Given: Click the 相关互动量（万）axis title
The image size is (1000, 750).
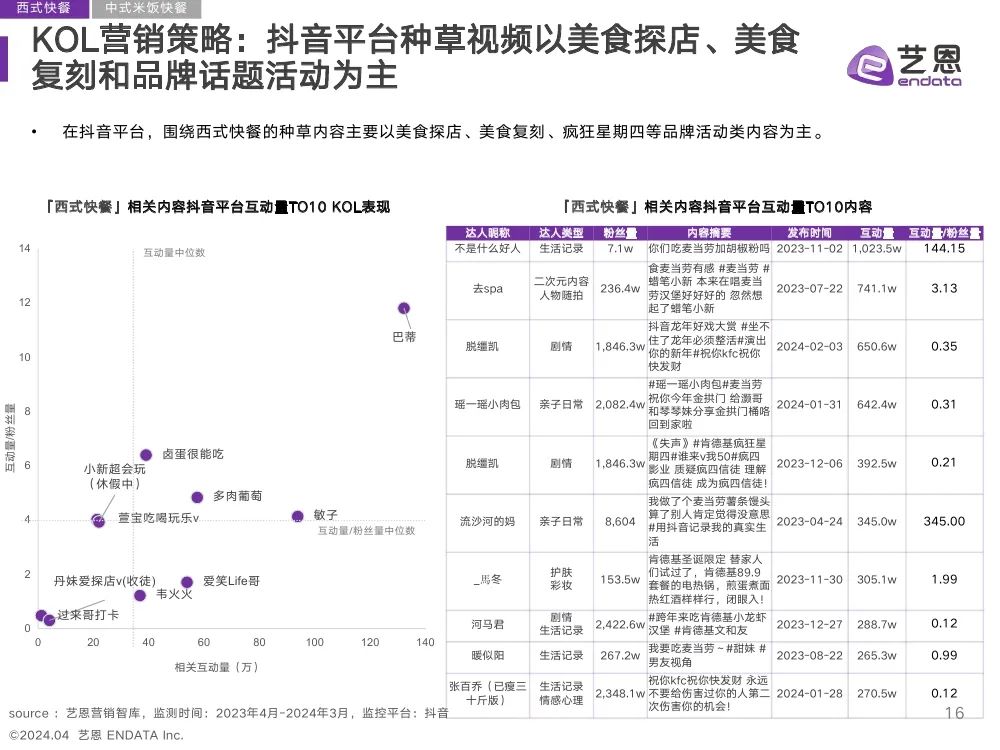Looking at the screenshot, I should tap(217, 667).
